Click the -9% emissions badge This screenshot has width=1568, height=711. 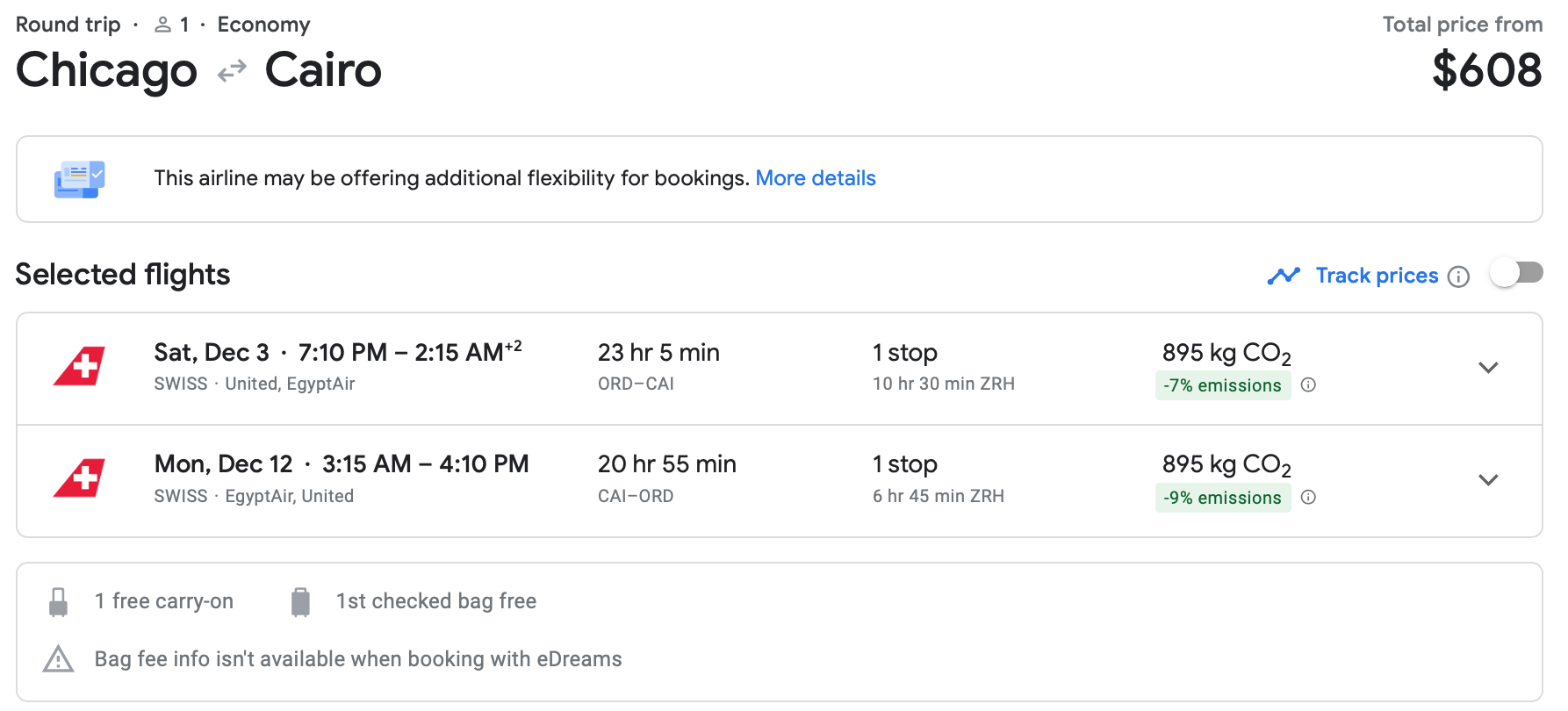1222,498
